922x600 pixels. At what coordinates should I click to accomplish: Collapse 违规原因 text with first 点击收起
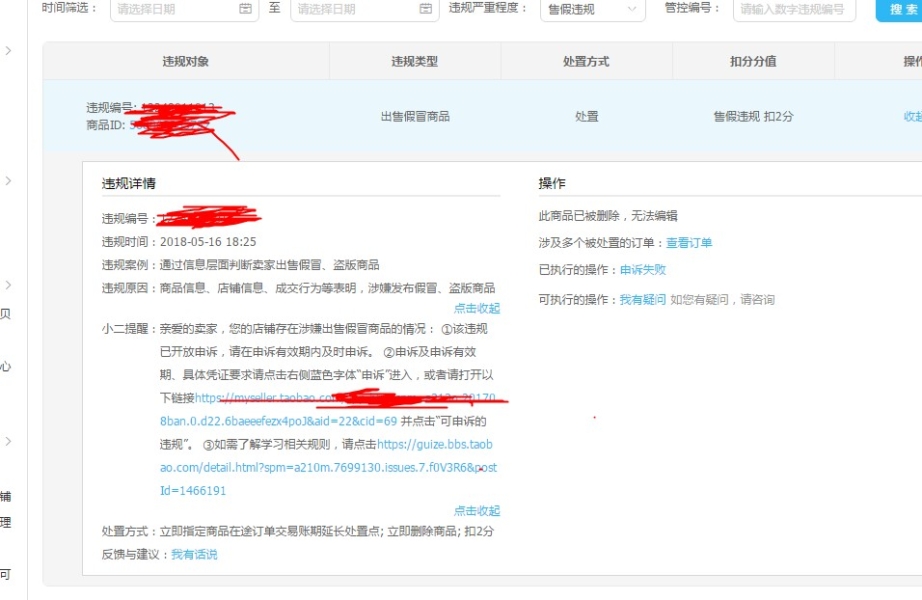[x=476, y=308]
